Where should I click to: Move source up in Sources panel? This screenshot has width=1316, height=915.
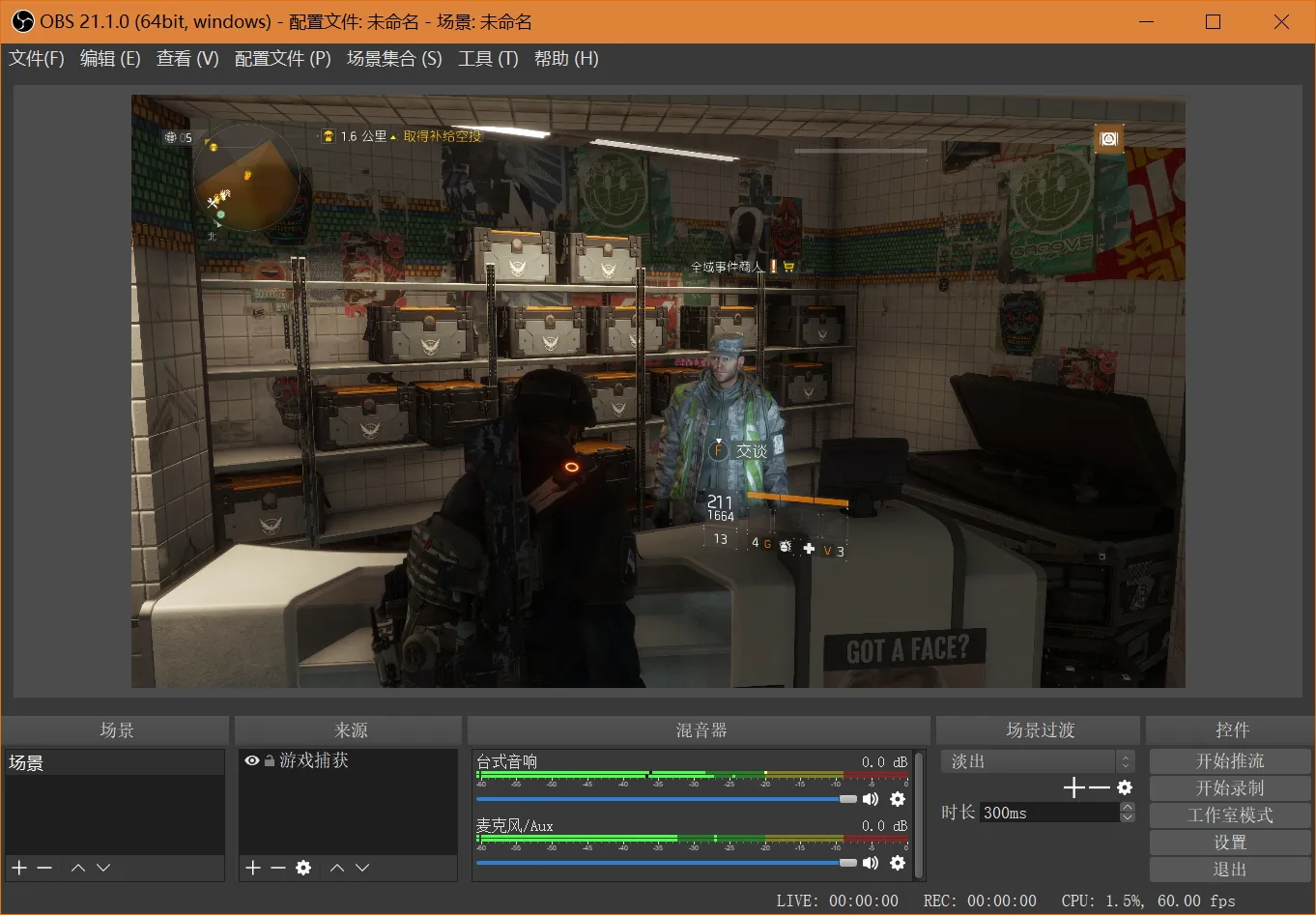pyautogui.click(x=337, y=868)
